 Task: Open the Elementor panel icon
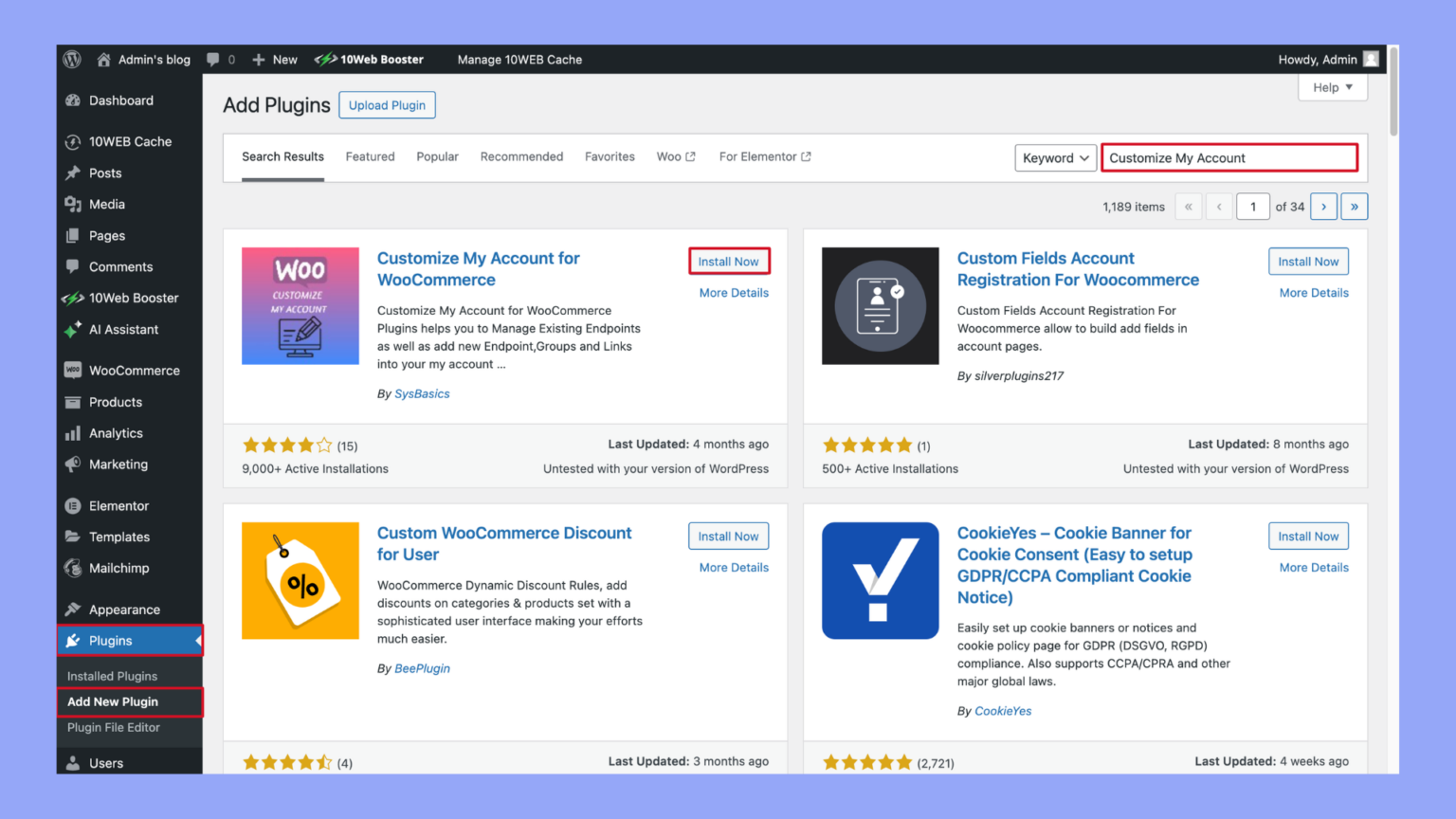[x=74, y=505]
